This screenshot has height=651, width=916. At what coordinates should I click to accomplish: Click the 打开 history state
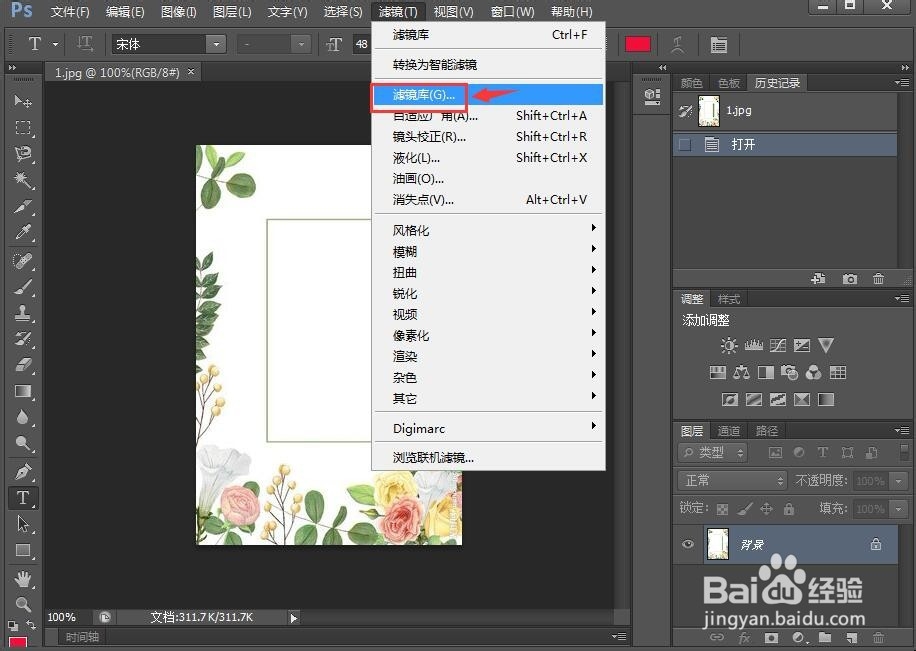pos(744,144)
